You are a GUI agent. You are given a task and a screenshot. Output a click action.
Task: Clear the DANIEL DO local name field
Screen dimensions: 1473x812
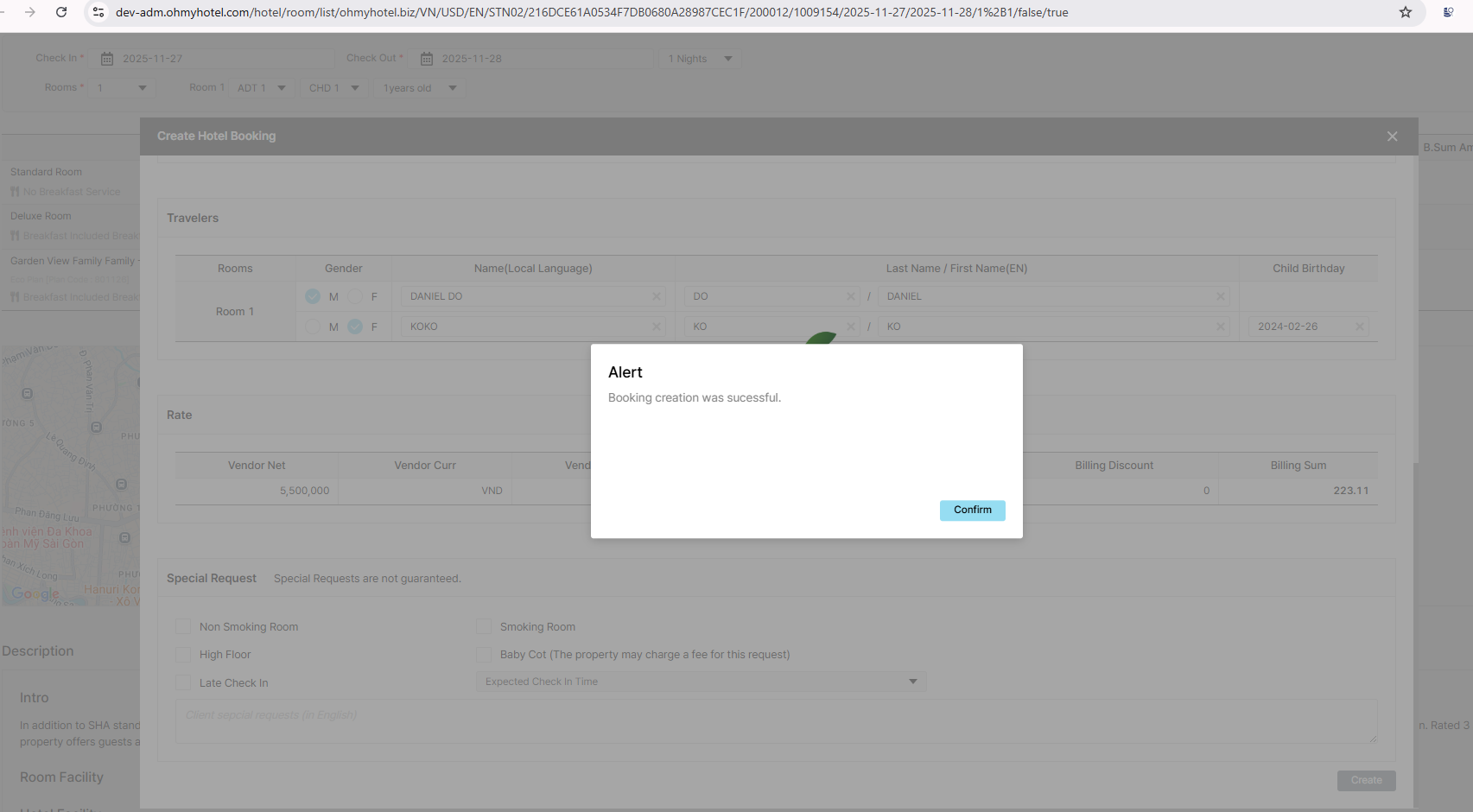coord(657,296)
